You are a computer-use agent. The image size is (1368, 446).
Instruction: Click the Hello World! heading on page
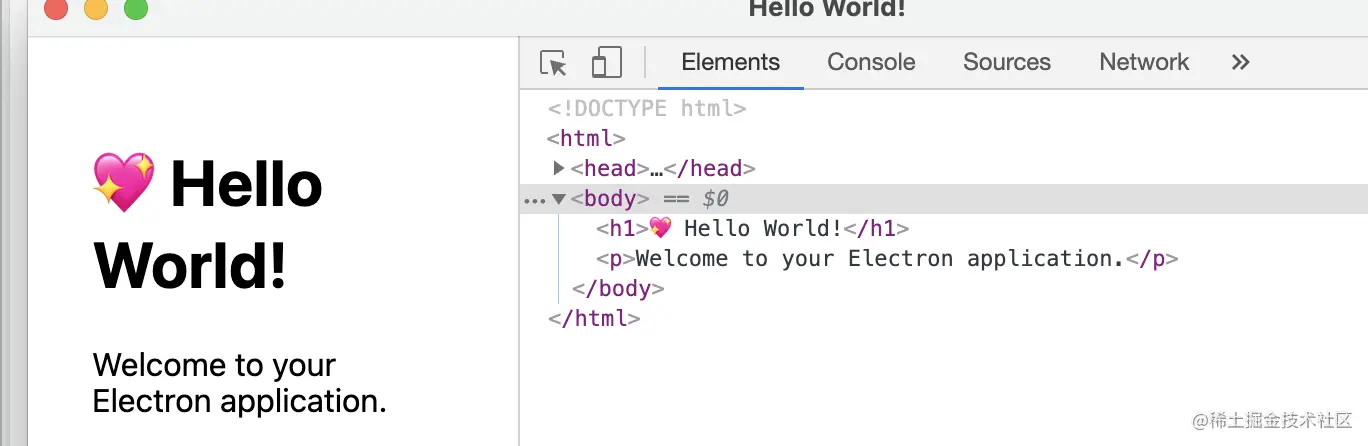tap(207, 226)
